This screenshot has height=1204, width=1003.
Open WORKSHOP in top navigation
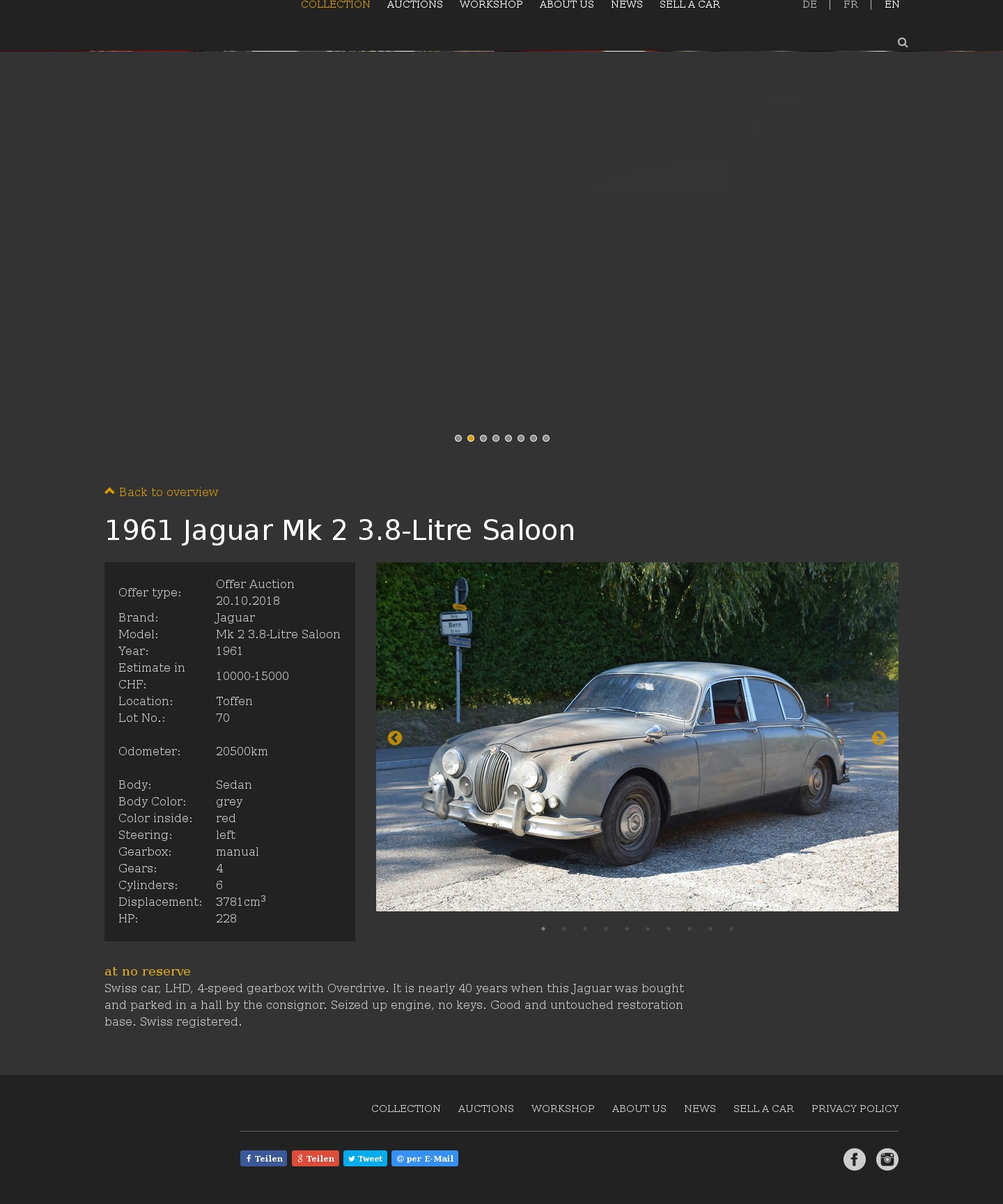pyautogui.click(x=491, y=5)
